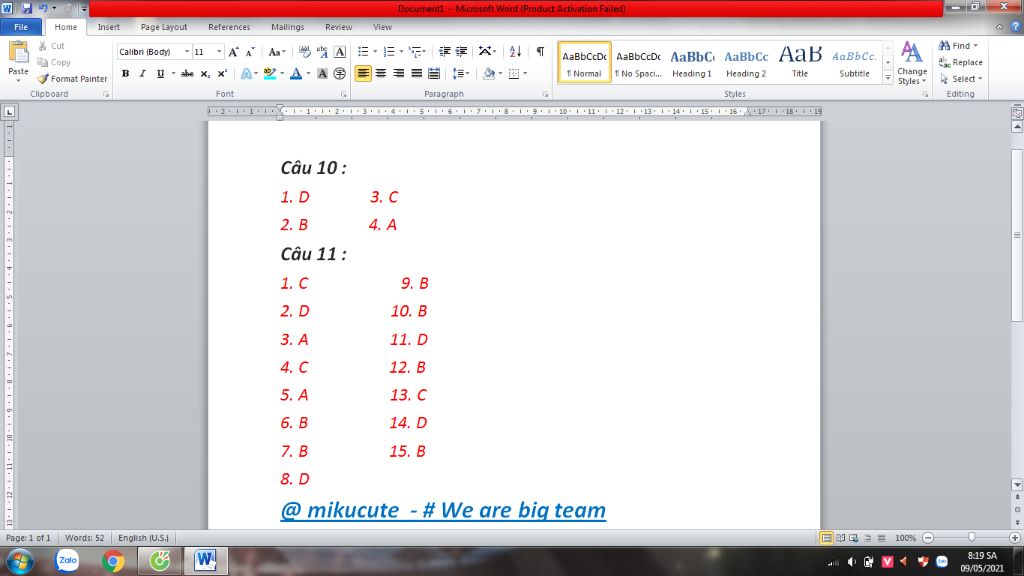1024x576 pixels.
Task: Click the Grow Font icon
Action: pyautogui.click(x=233, y=52)
